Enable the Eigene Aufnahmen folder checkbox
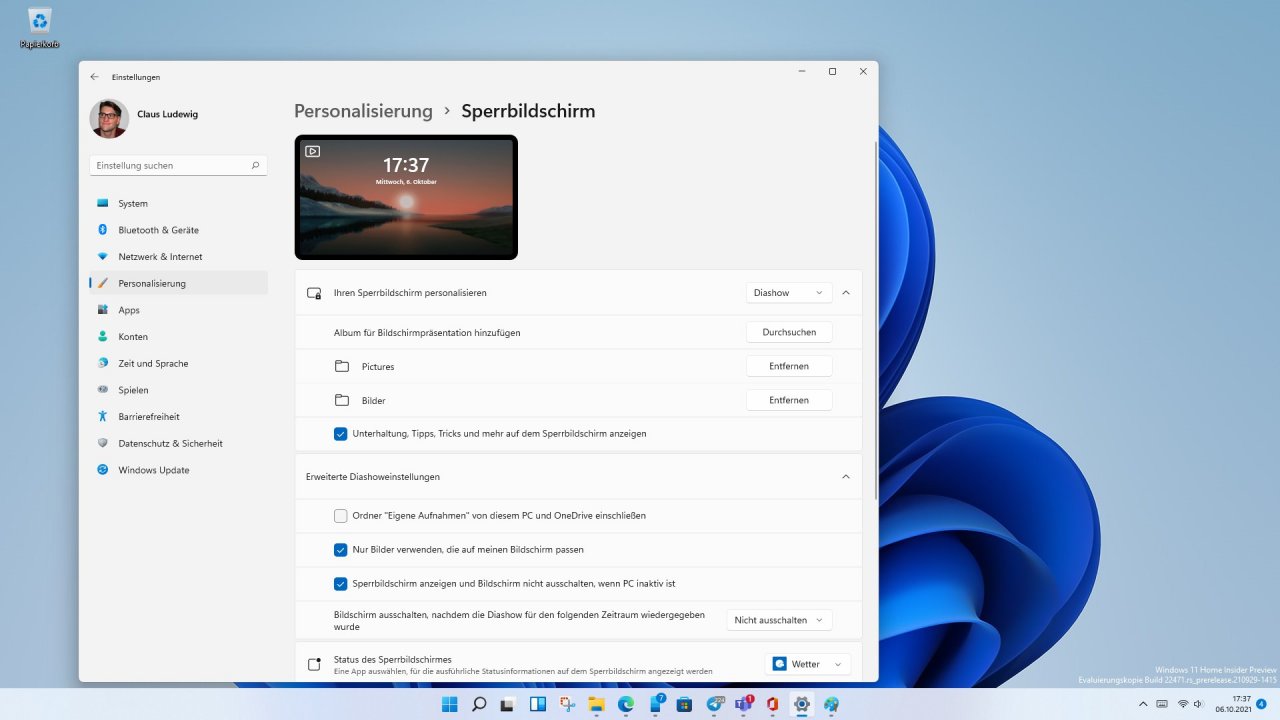Viewport: 1280px width, 720px height. 341,516
